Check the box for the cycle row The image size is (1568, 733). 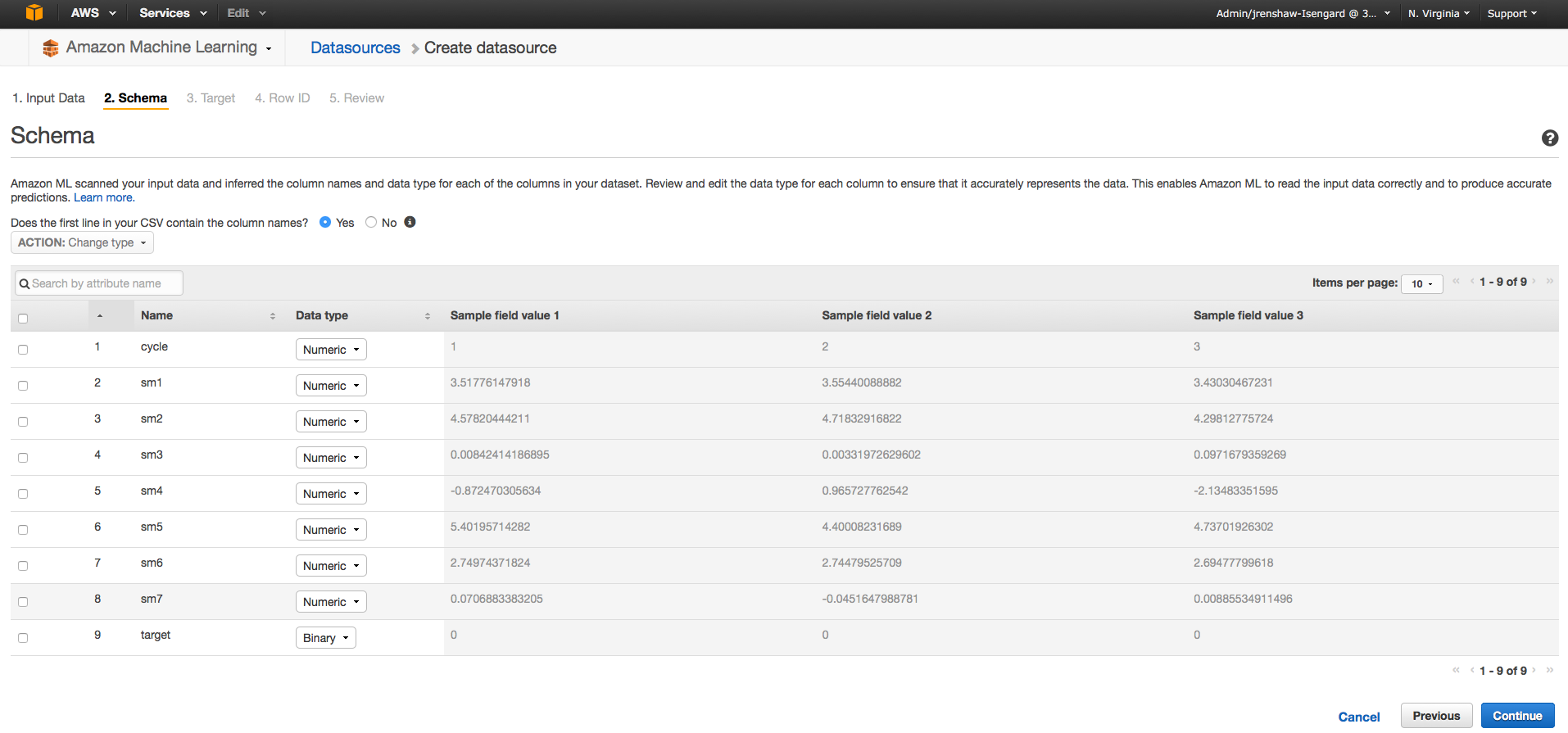(23, 350)
